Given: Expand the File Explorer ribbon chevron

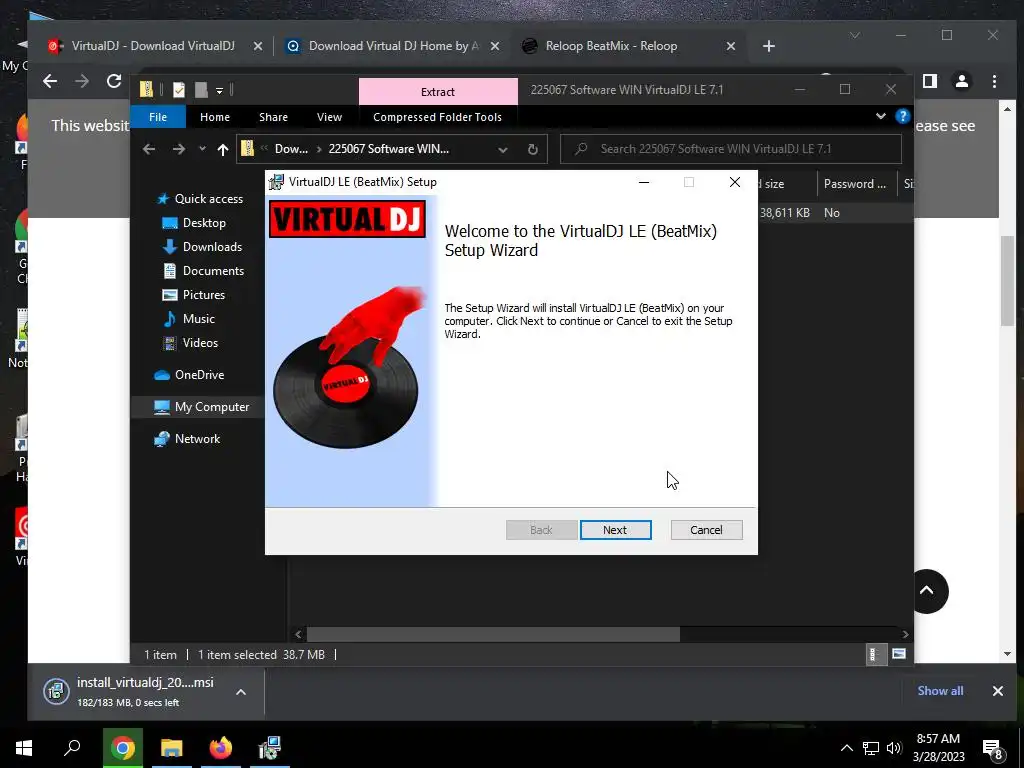Looking at the screenshot, I should 880,116.
